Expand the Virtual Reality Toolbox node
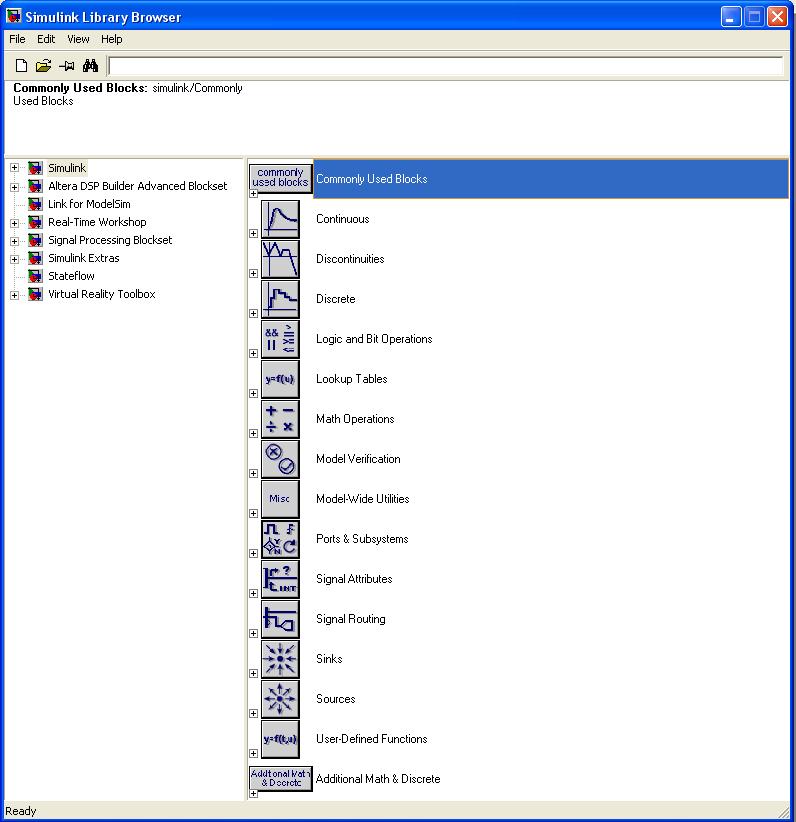Screen dimensions: 796x822 [15, 295]
